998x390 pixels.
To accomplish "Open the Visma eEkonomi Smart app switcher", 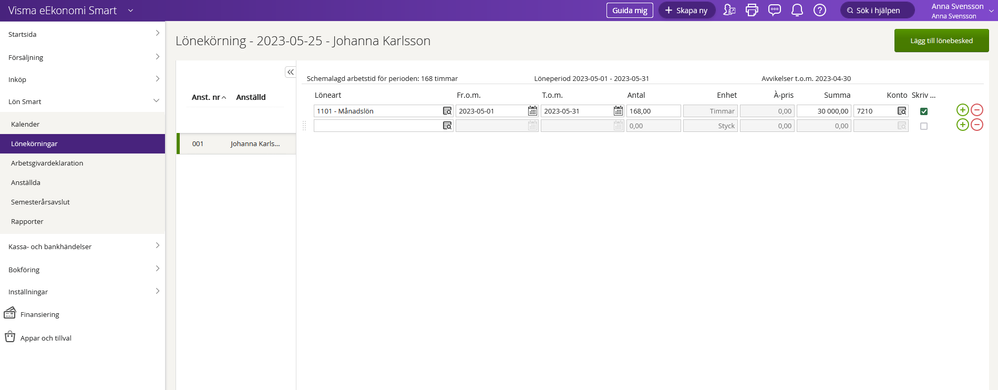I will pos(71,10).
